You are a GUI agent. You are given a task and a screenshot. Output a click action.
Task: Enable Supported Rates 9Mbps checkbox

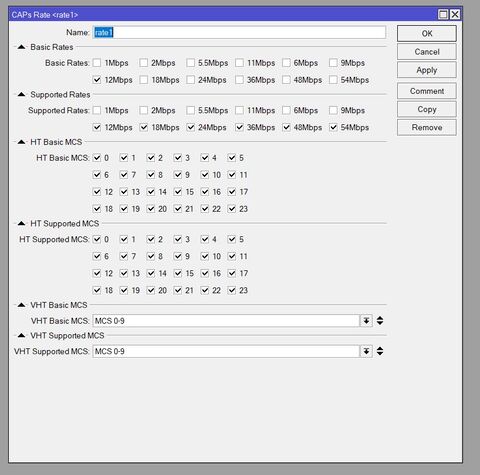(x=333, y=110)
